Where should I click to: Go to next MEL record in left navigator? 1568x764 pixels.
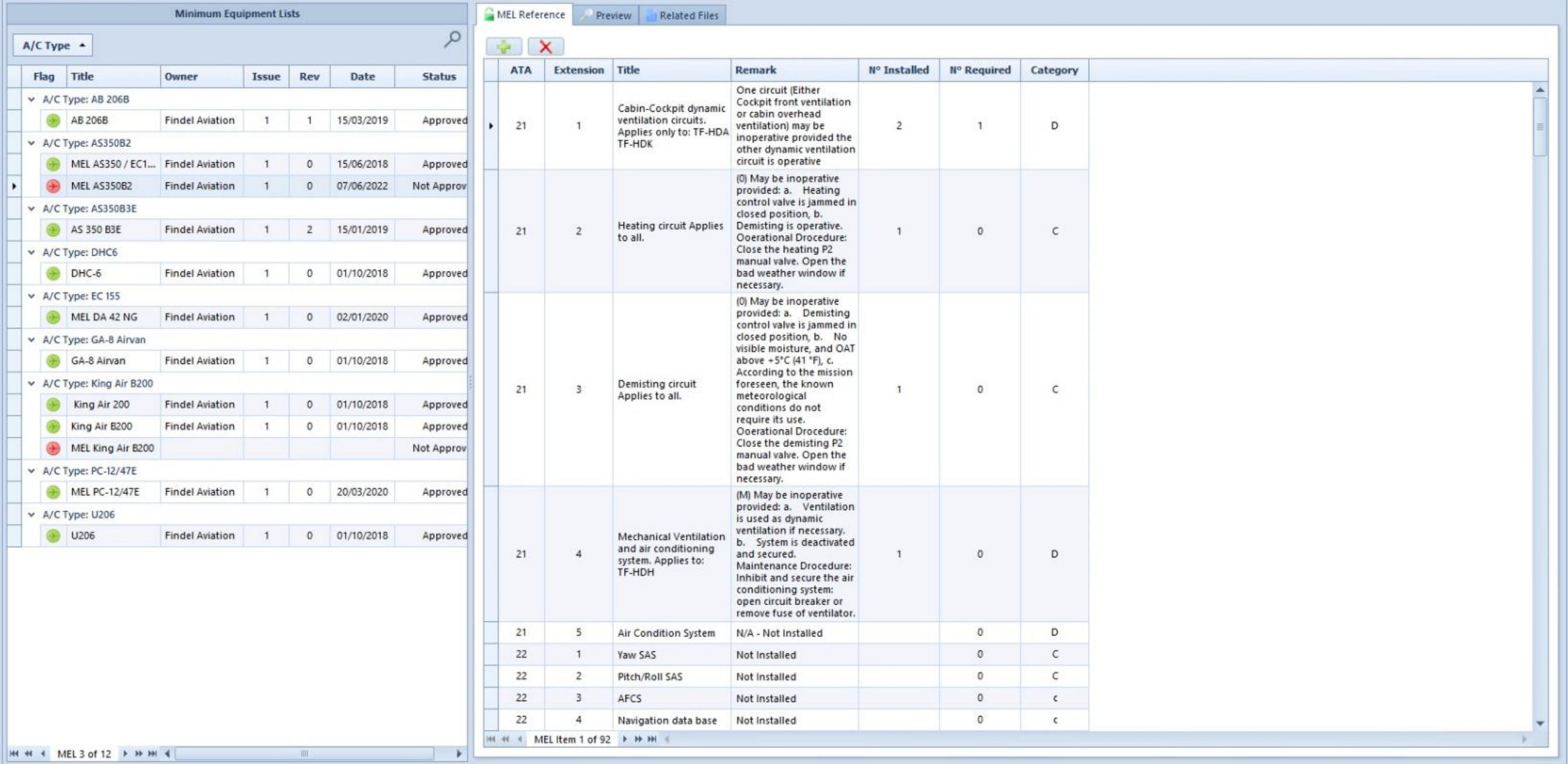pyautogui.click(x=125, y=754)
